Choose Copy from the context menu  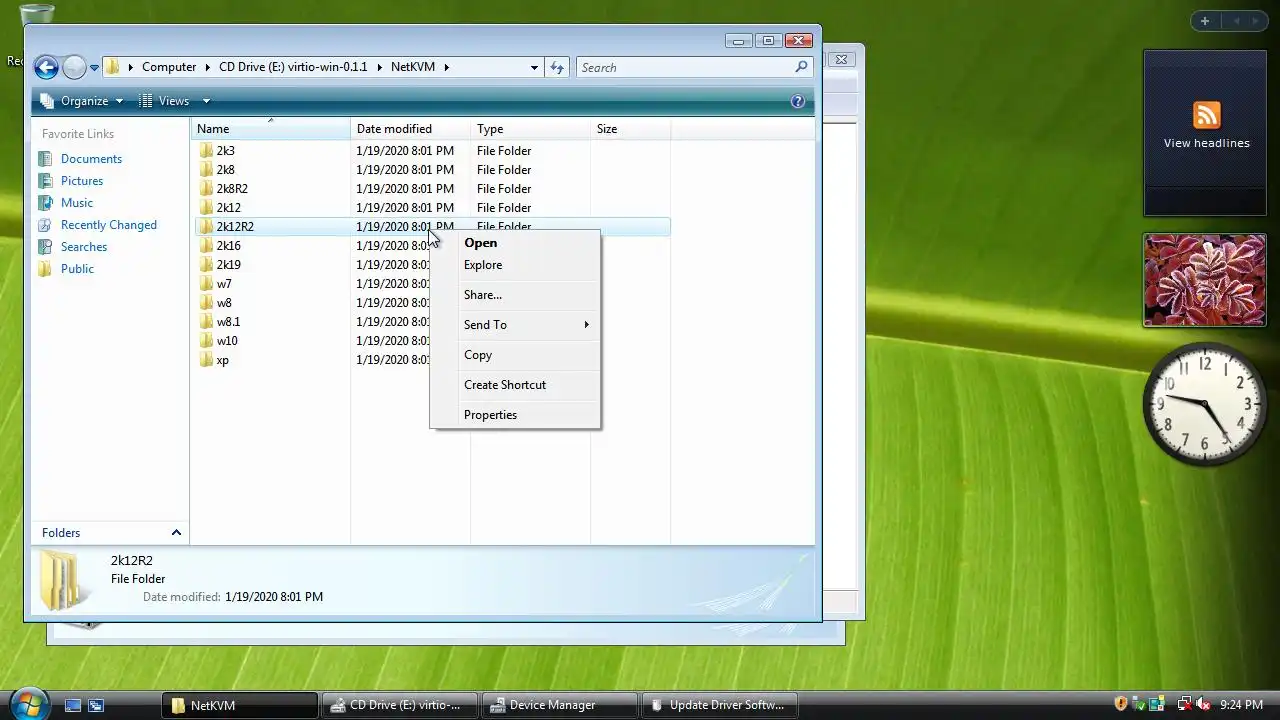(x=515, y=355)
